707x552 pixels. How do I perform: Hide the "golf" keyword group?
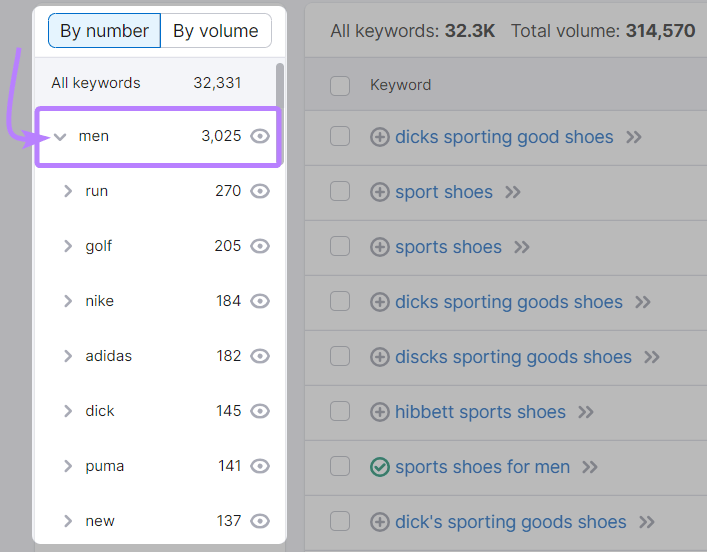tap(261, 246)
